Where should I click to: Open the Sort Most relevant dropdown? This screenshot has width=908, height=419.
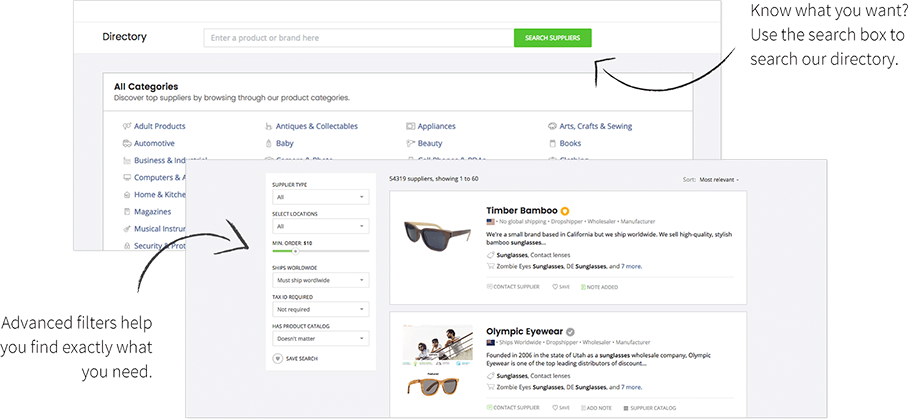pyautogui.click(x=719, y=180)
